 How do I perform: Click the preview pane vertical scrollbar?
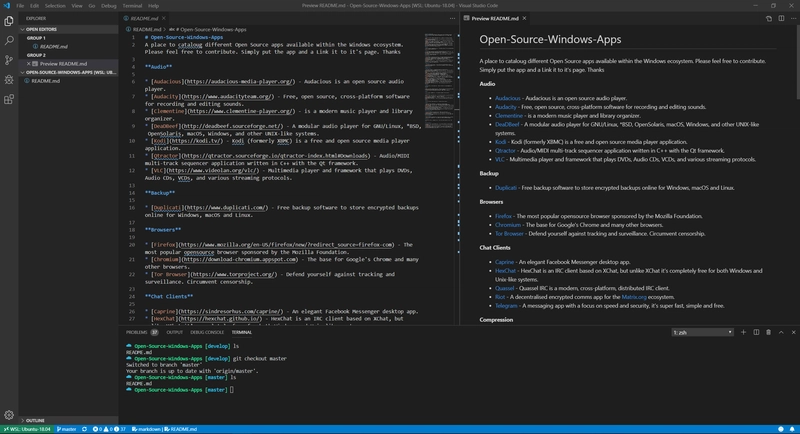pos(797,62)
